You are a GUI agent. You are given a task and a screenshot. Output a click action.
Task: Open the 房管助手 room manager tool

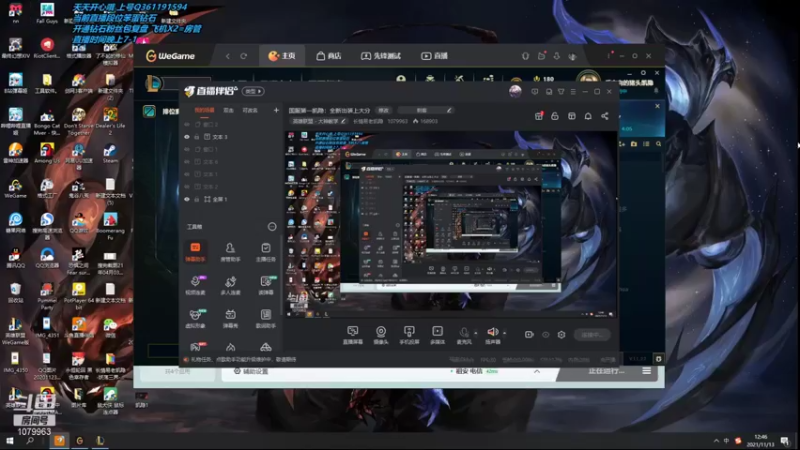(230, 252)
